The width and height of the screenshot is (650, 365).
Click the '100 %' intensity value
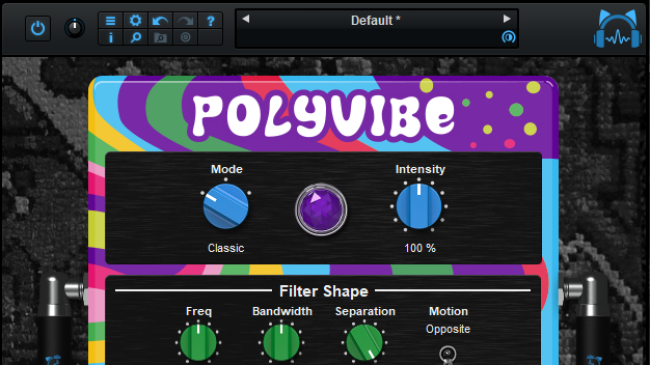(x=420, y=248)
